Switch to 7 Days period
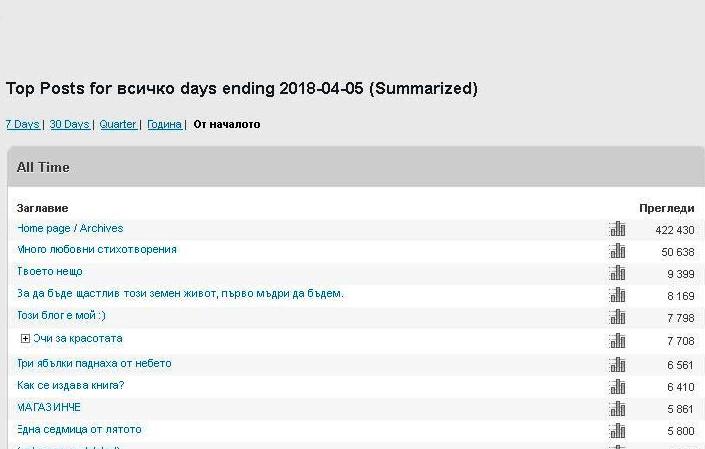705x449 pixels. pyautogui.click(x=22, y=125)
